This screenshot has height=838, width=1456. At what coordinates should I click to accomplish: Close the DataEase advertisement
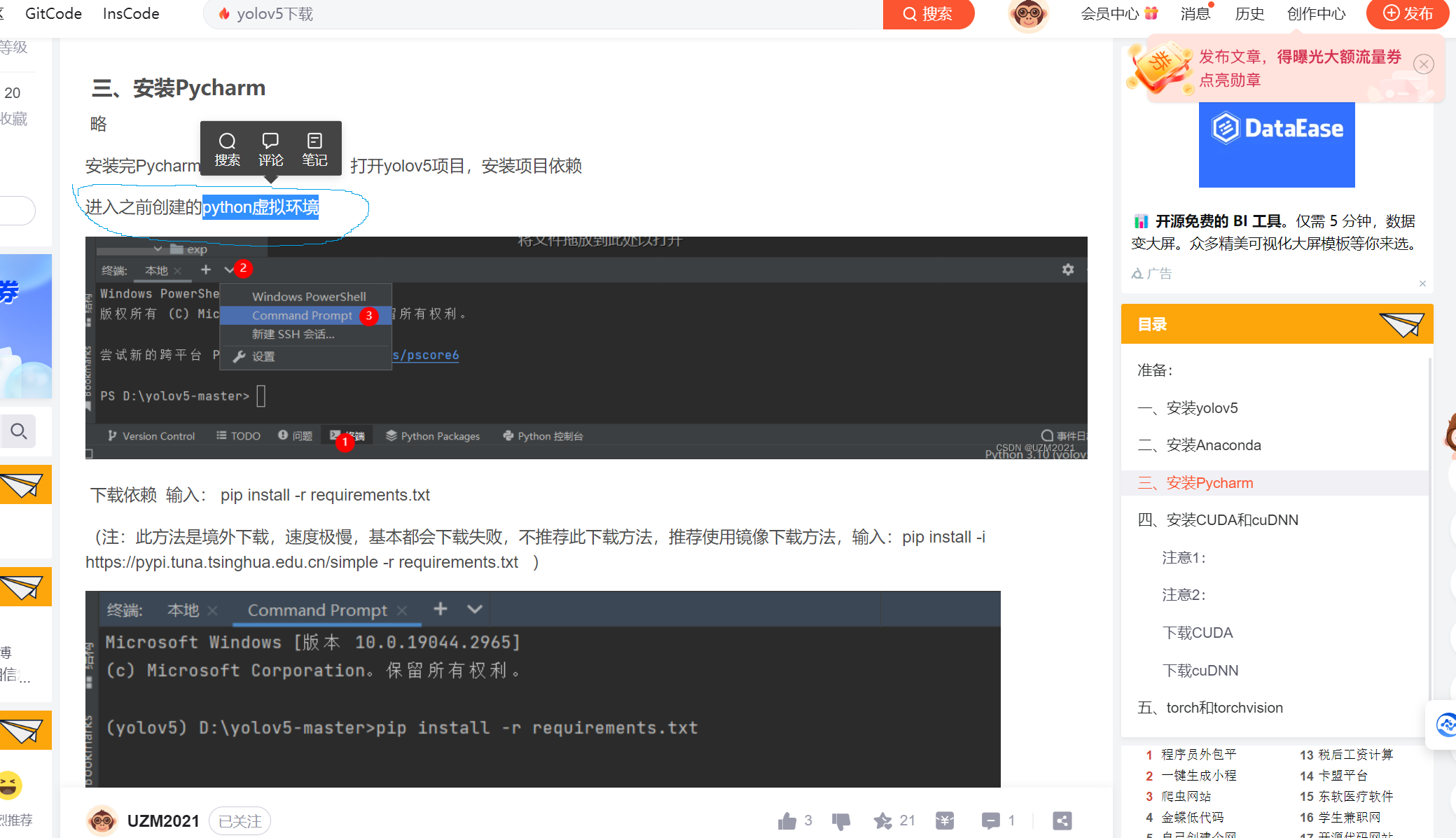(1422, 284)
